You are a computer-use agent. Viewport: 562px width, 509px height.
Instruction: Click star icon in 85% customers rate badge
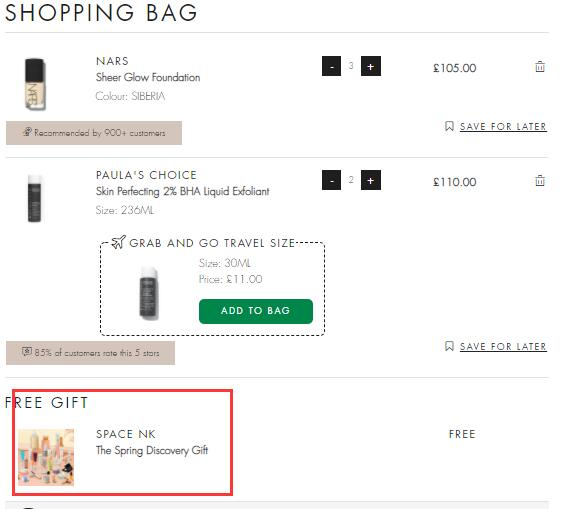coord(27,352)
